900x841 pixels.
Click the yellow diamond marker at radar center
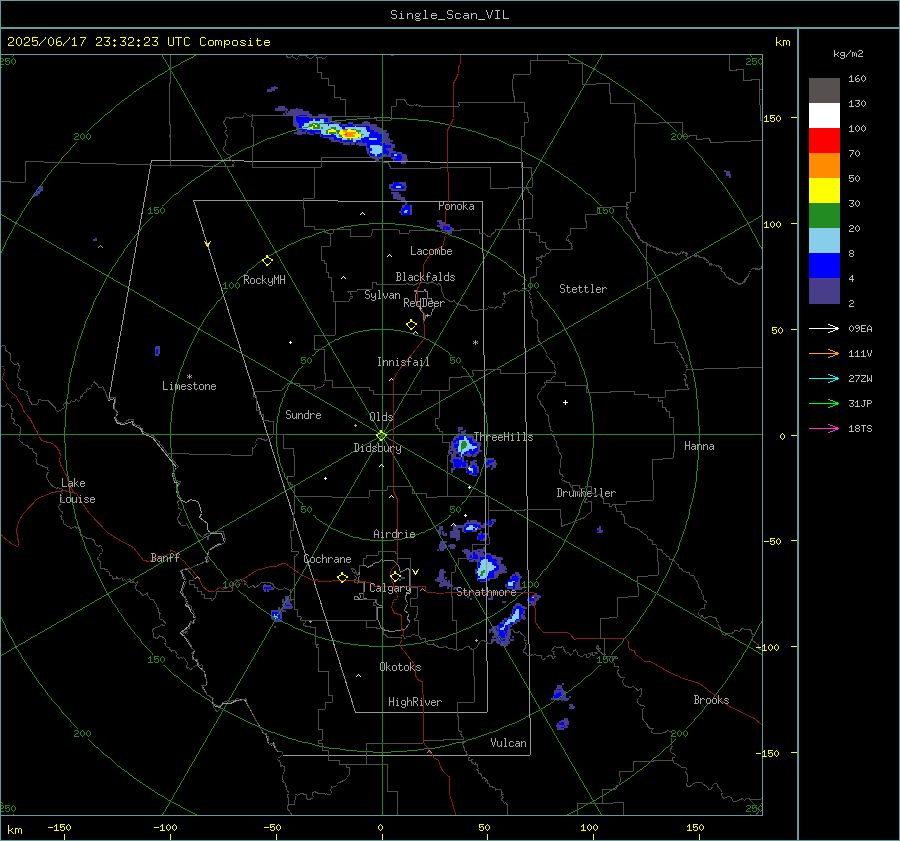click(x=382, y=435)
